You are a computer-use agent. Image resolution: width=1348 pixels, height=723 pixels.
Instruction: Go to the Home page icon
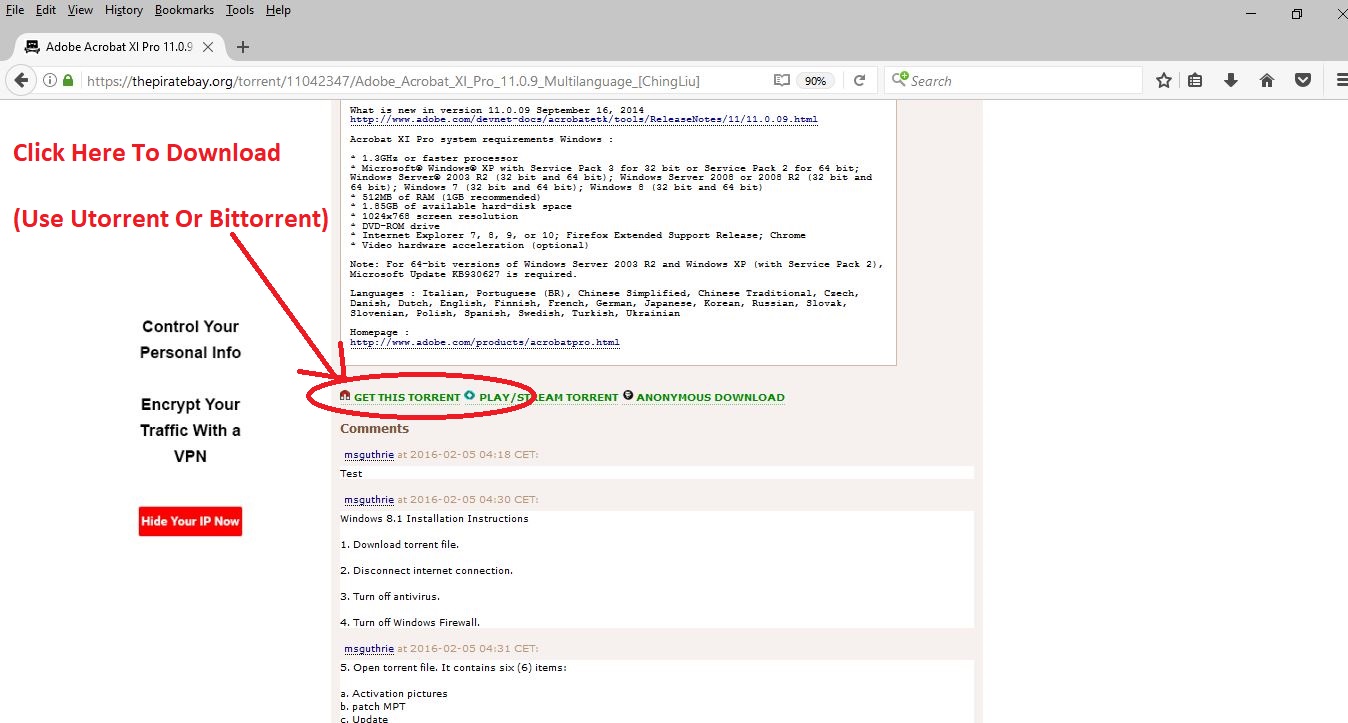click(x=1267, y=81)
